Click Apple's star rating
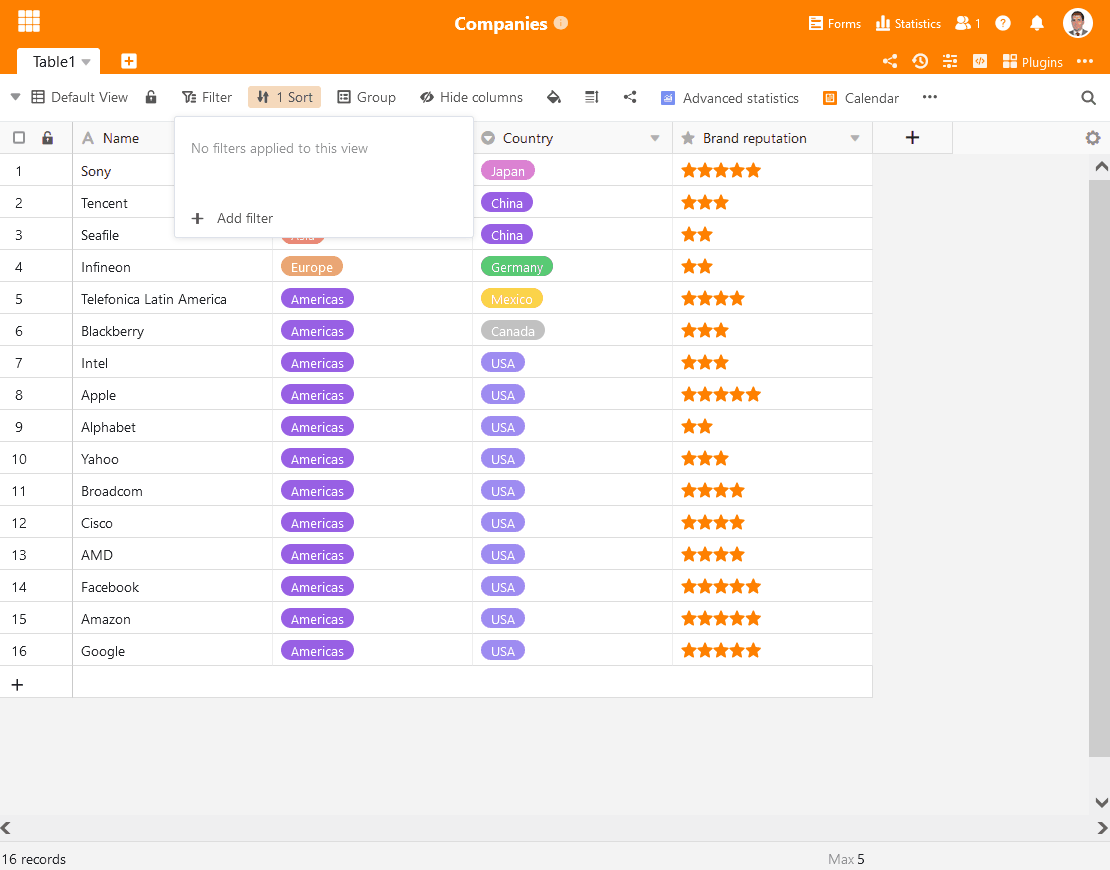The image size is (1110, 870). (721, 394)
